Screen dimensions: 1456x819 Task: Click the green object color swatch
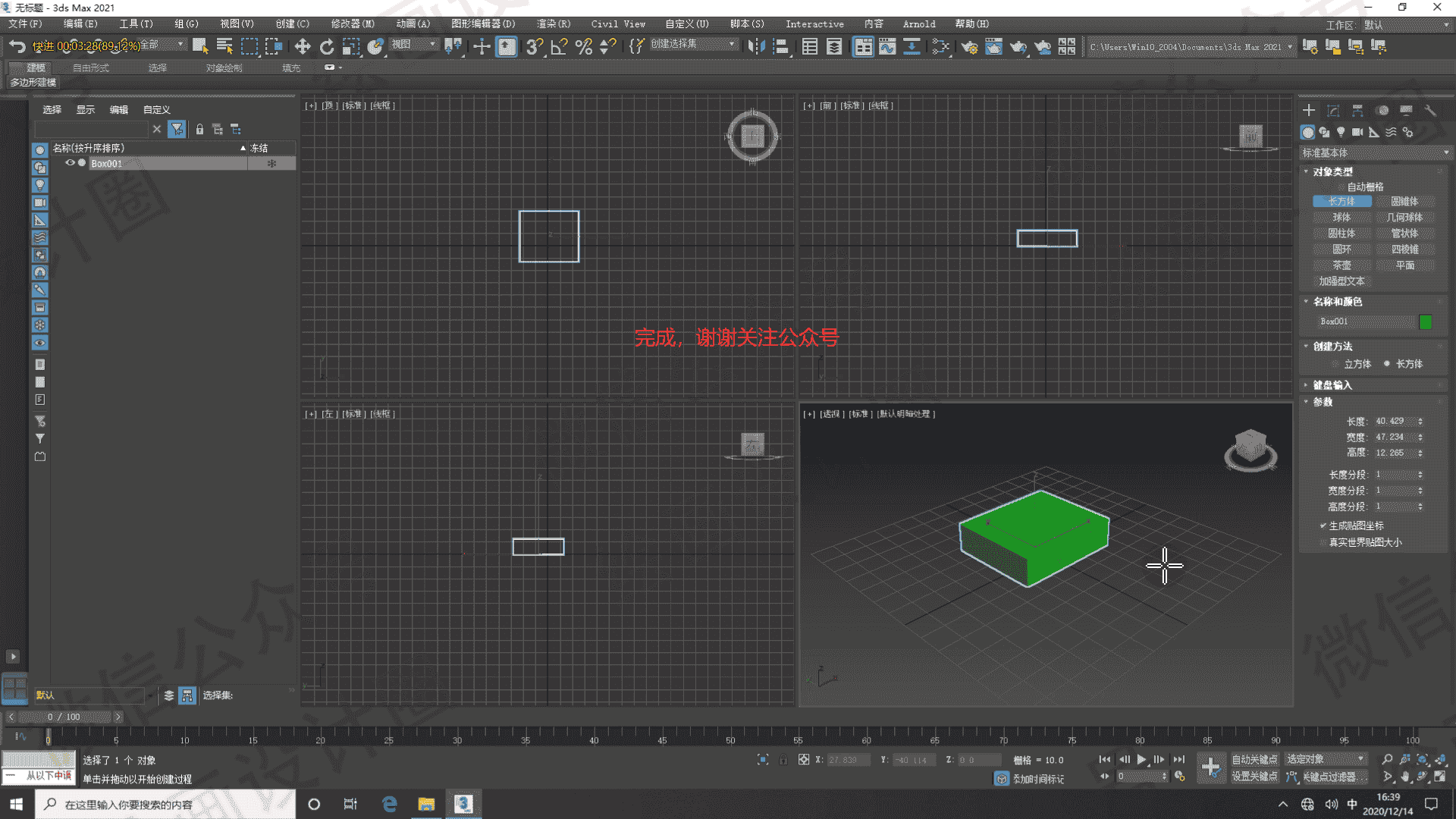click(1426, 322)
